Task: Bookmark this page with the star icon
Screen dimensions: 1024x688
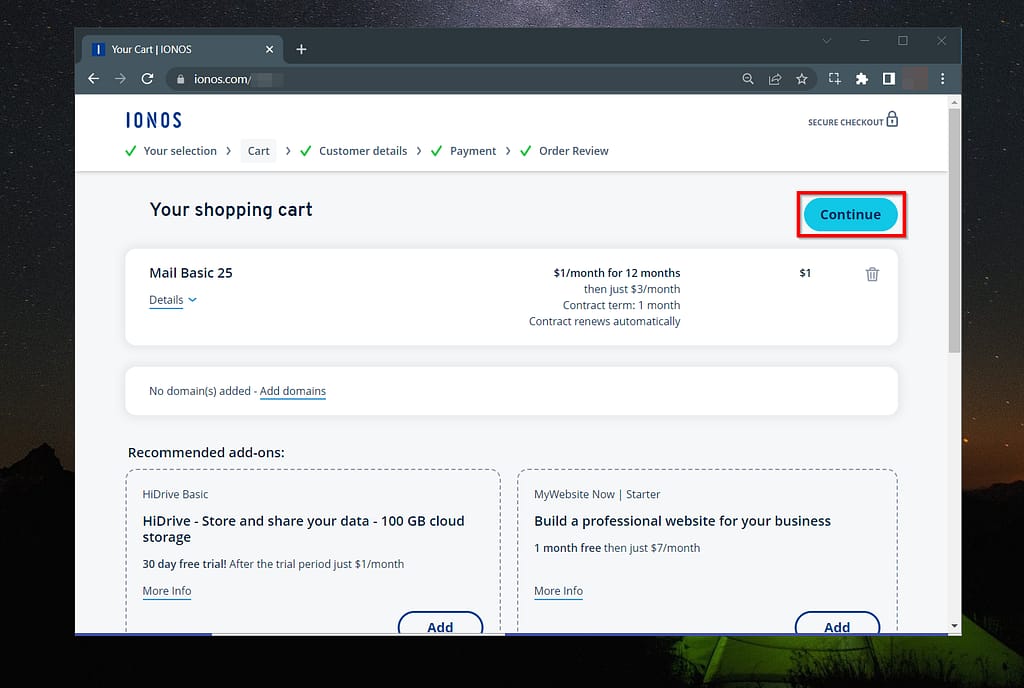Action: (802, 79)
